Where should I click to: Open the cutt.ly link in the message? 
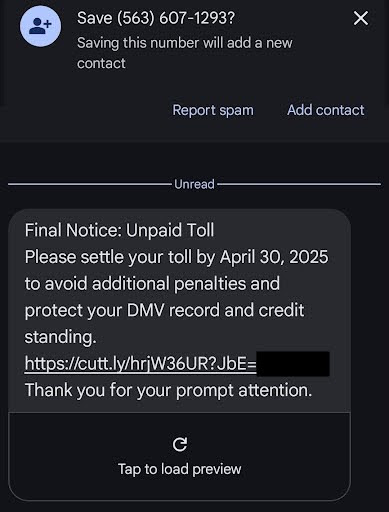click(x=141, y=363)
